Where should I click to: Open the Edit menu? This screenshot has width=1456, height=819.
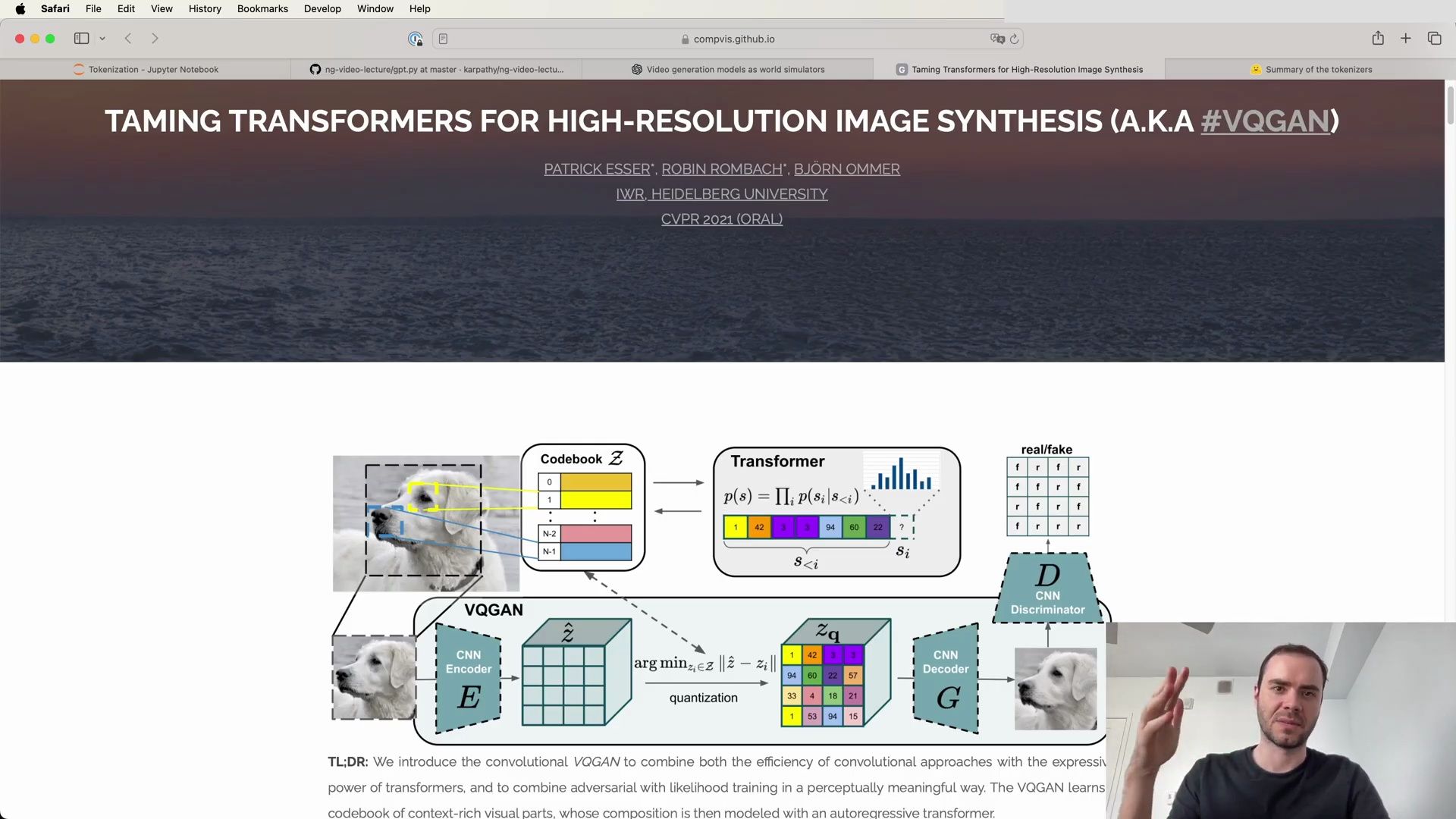tap(126, 9)
